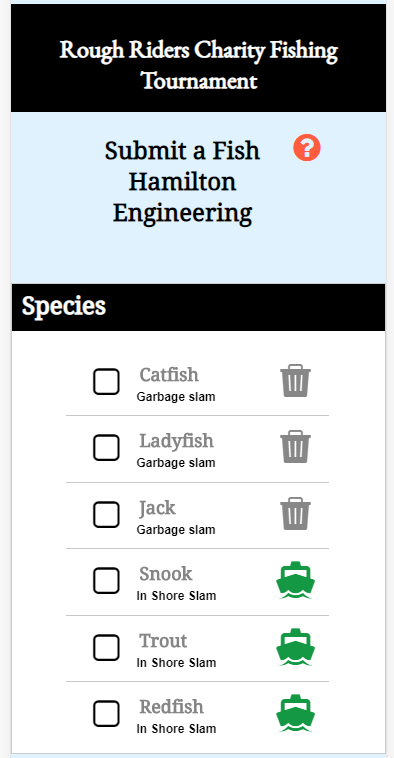The image size is (394, 758).
Task: Click the Redfish species name
Action: 172,707
